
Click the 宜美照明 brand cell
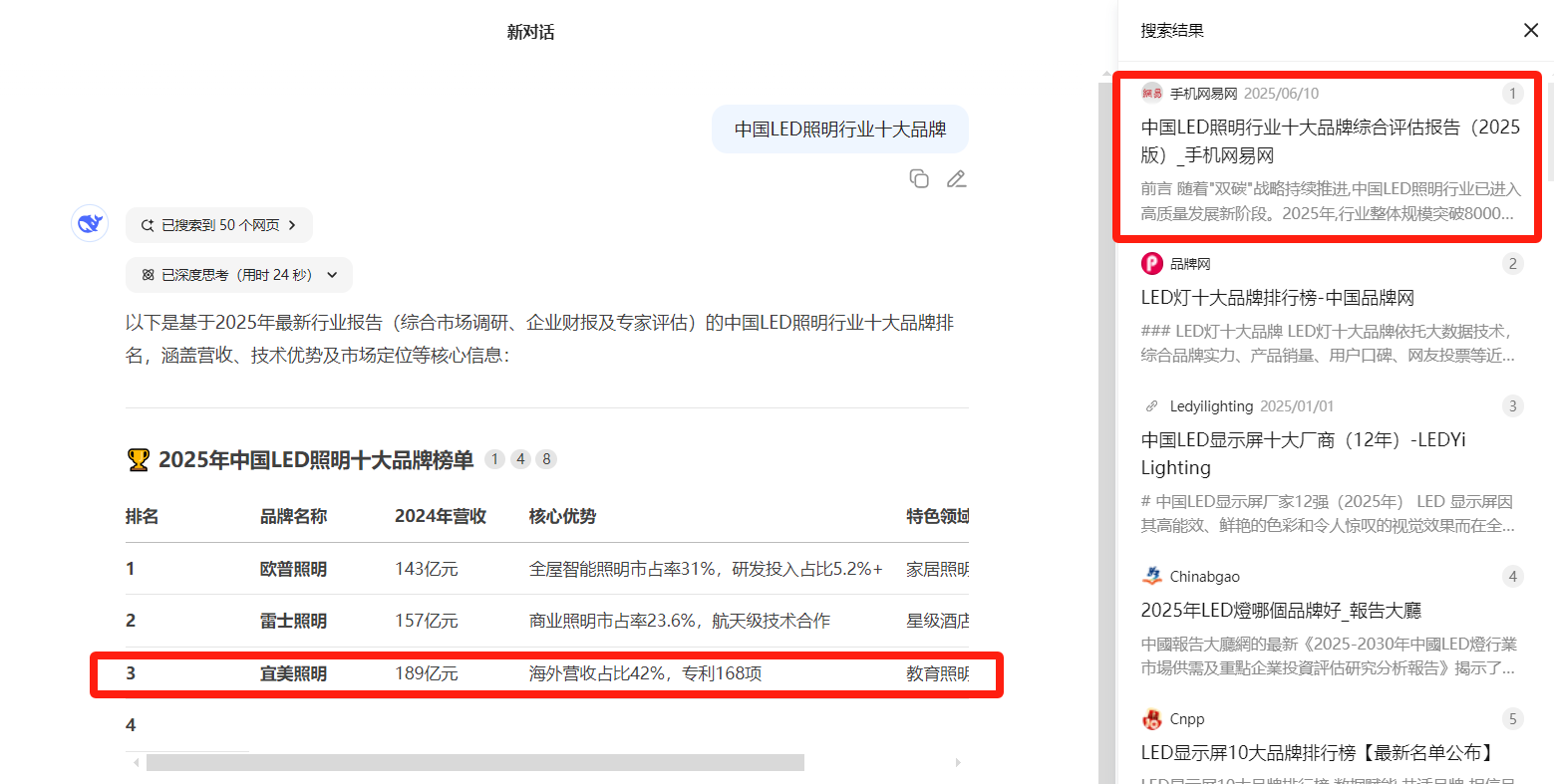point(293,673)
